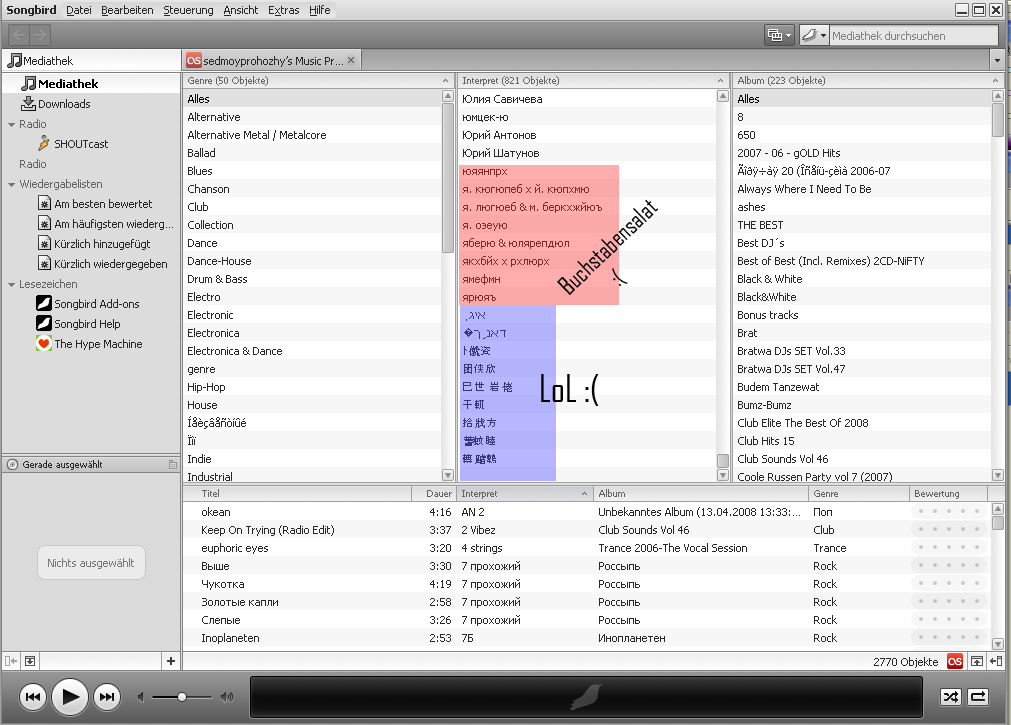Add new playlist with plus button

point(171,661)
